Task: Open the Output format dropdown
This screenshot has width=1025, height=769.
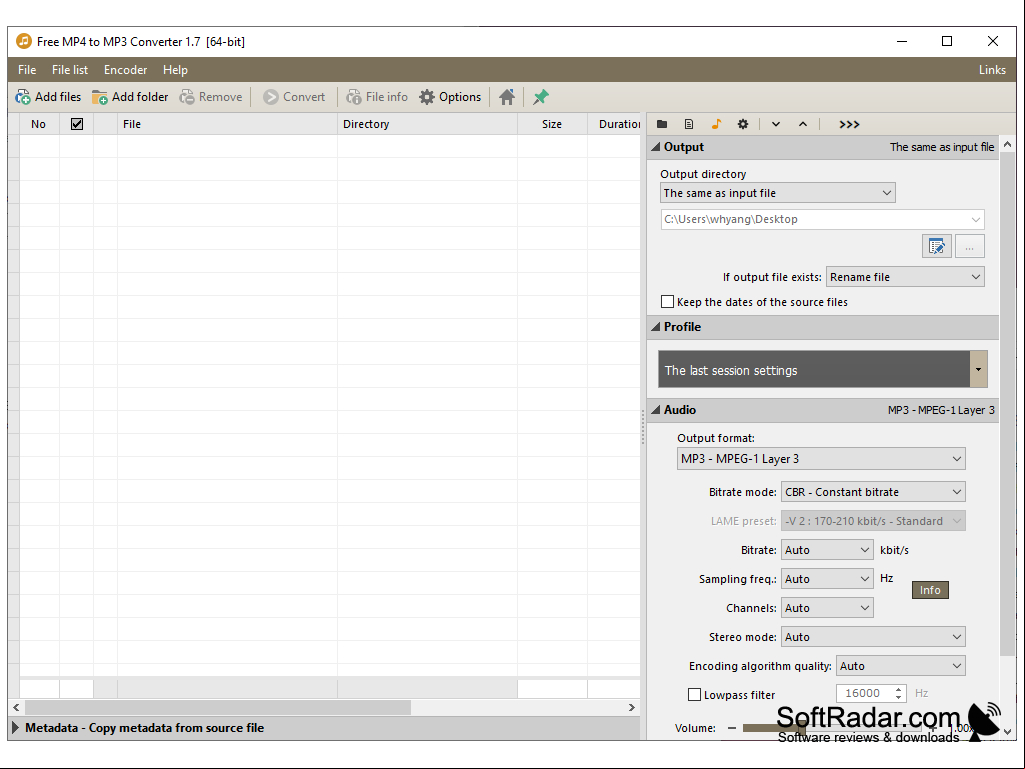Action: tap(821, 458)
